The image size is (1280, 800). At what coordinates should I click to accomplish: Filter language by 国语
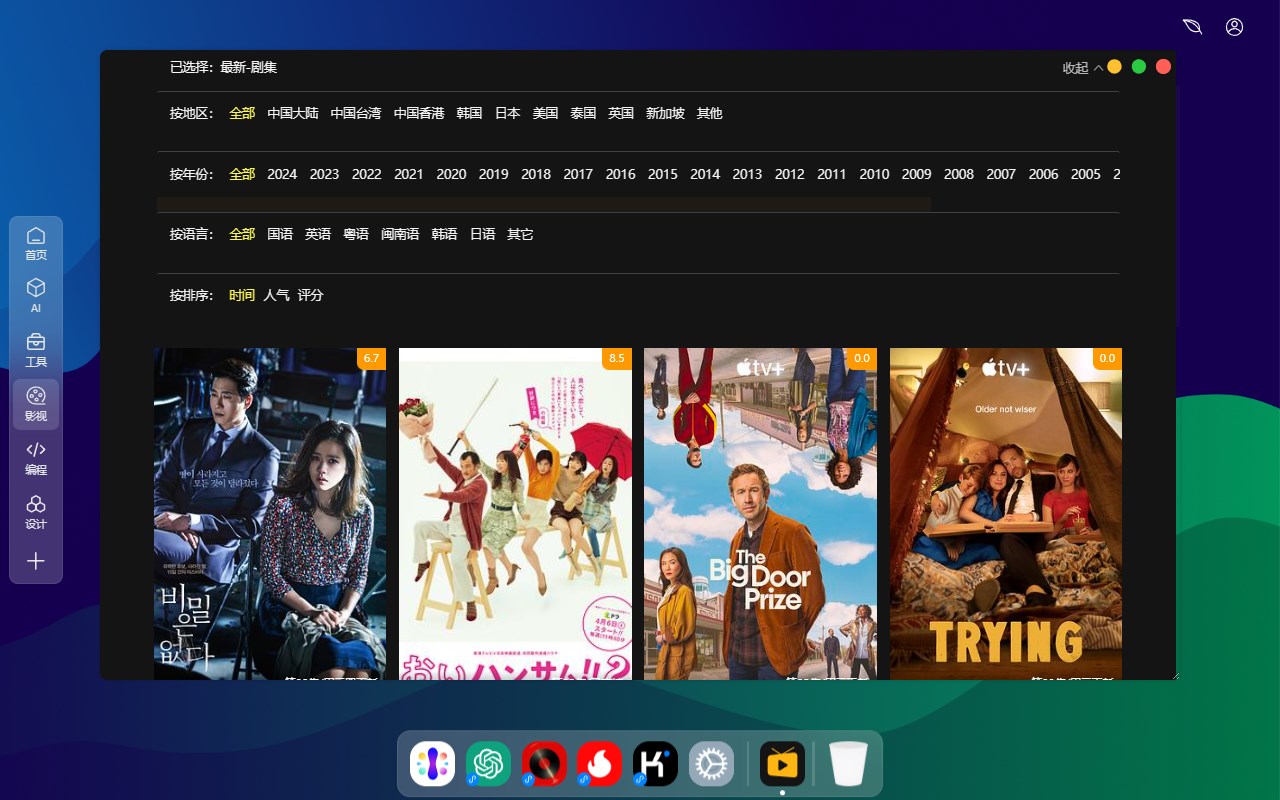pyautogui.click(x=280, y=234)
